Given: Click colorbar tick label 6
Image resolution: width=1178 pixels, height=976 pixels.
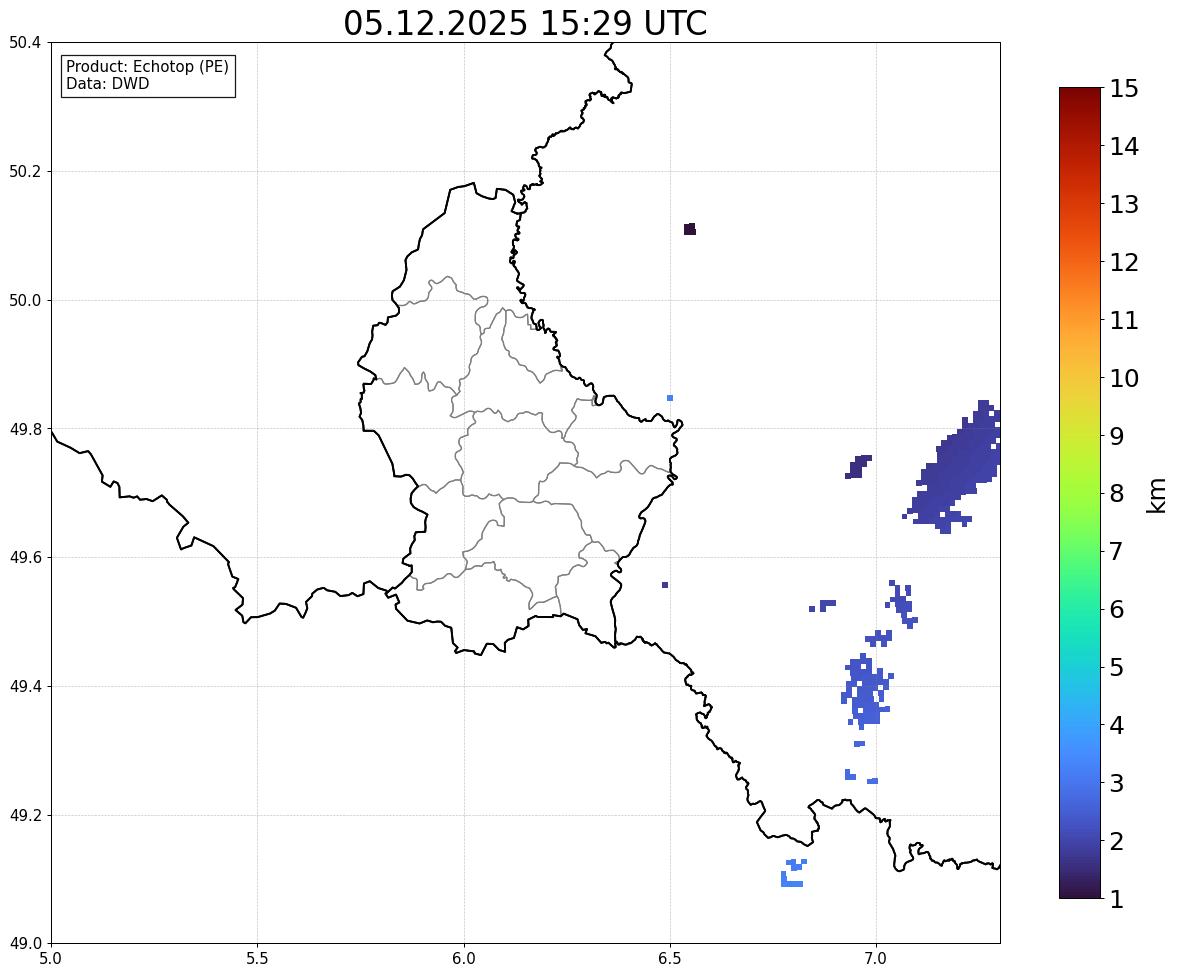Looking at the screenshot, I should (1117, 609).
